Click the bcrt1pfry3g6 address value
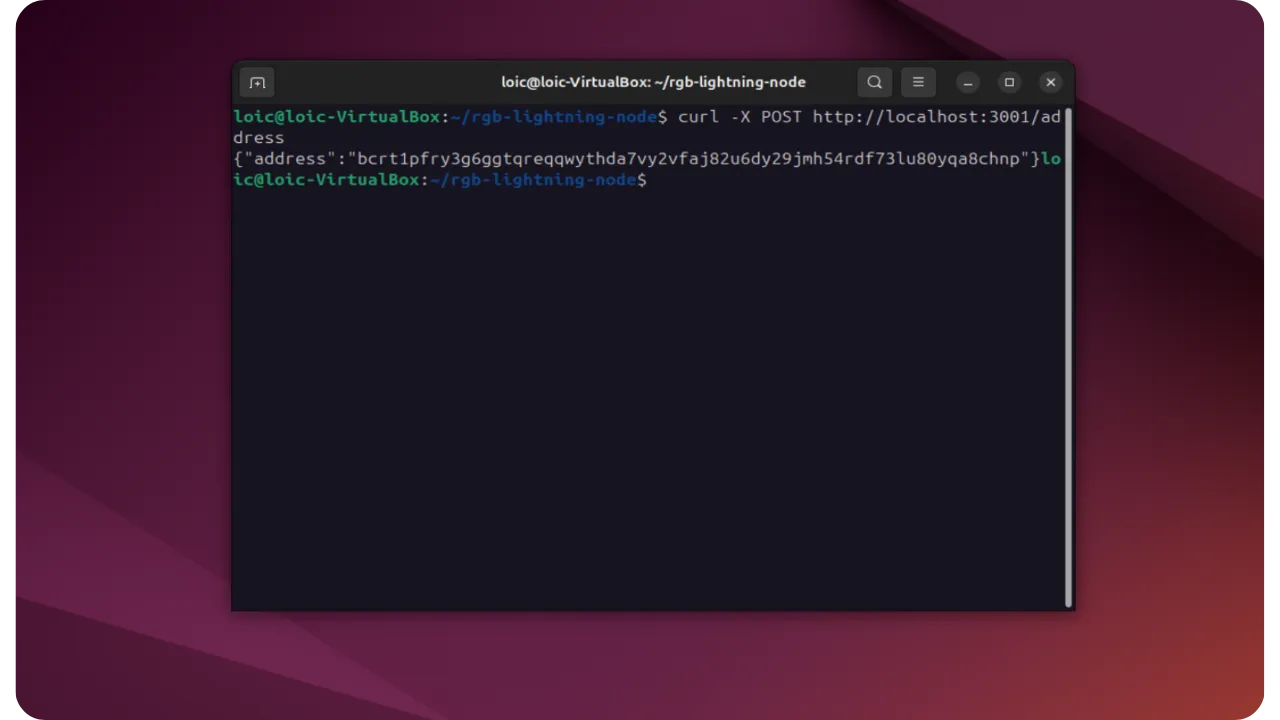 tap(688, 159)
